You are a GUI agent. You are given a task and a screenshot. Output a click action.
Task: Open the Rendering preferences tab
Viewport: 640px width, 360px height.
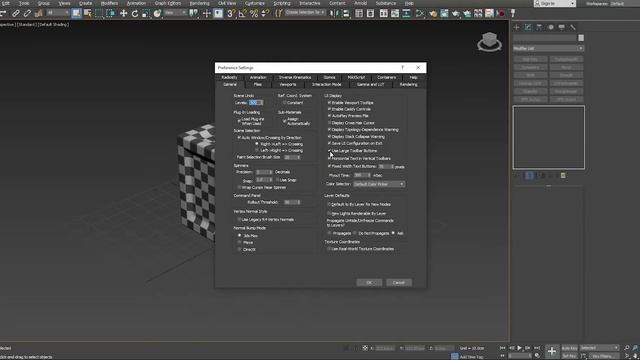(409, 84)
